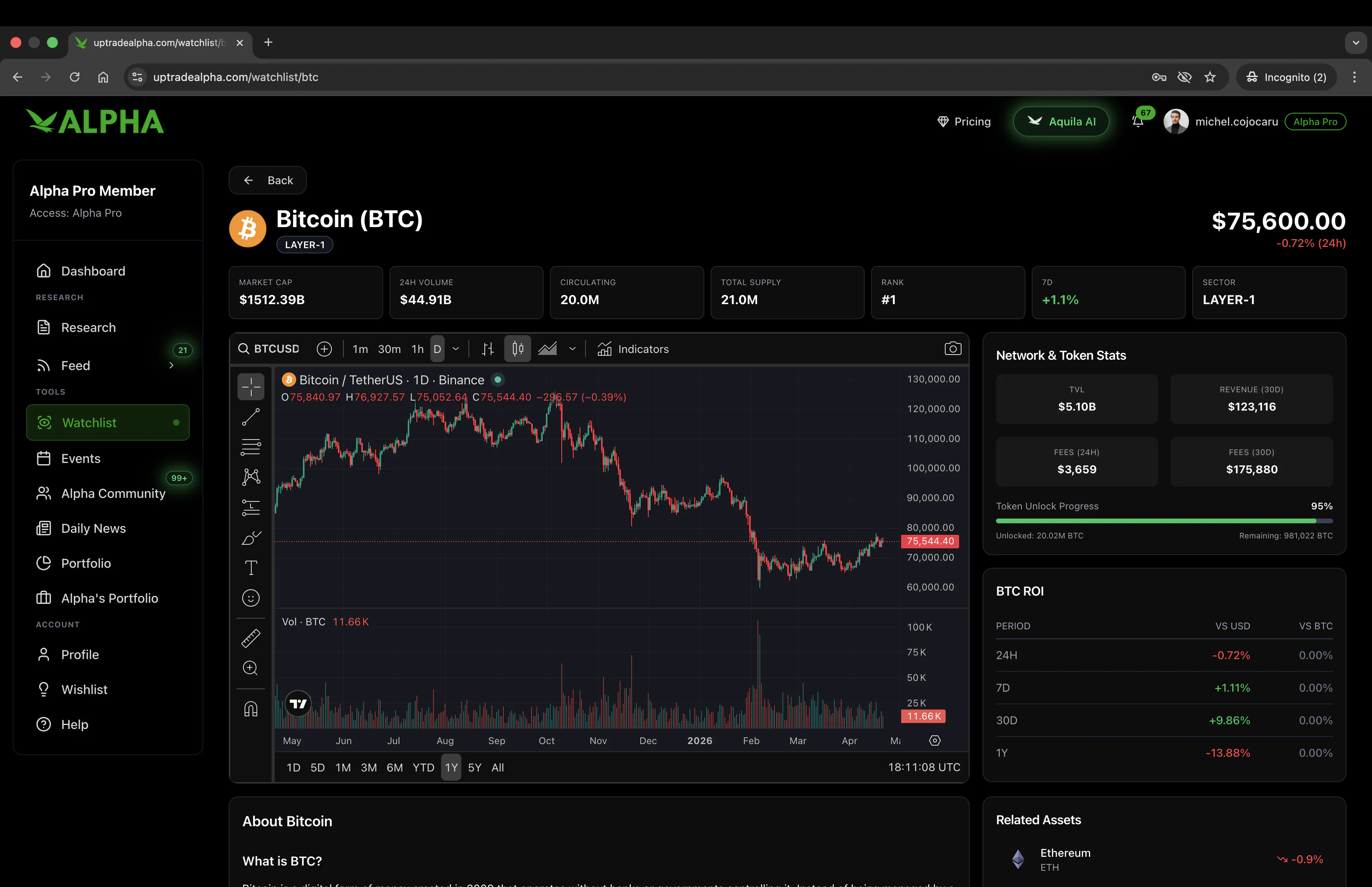Open a new browser tab
The width and height of the screenshot is (1372, 887).
point(268,42)
